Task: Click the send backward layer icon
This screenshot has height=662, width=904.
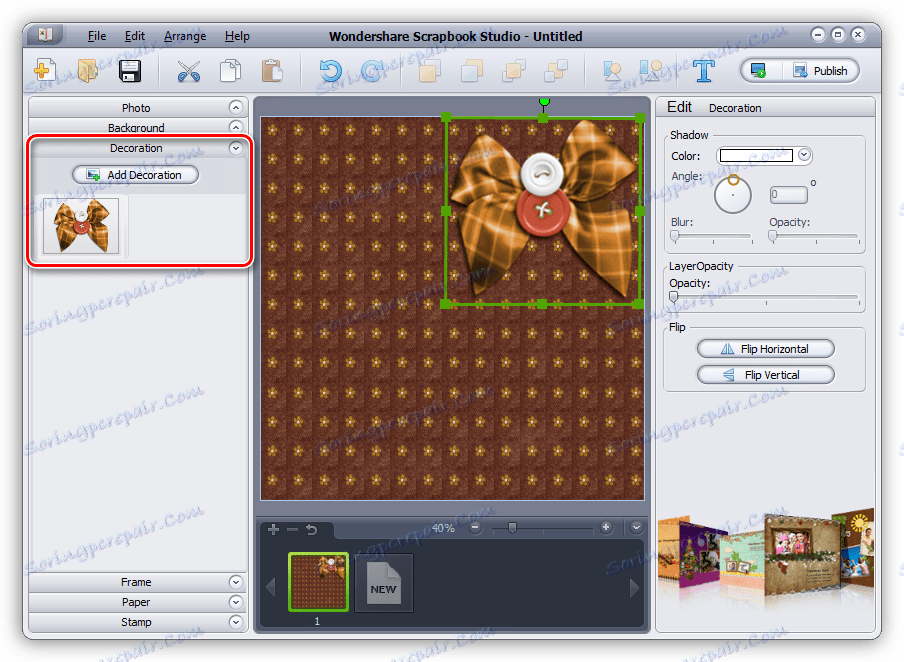Action: 556,71
